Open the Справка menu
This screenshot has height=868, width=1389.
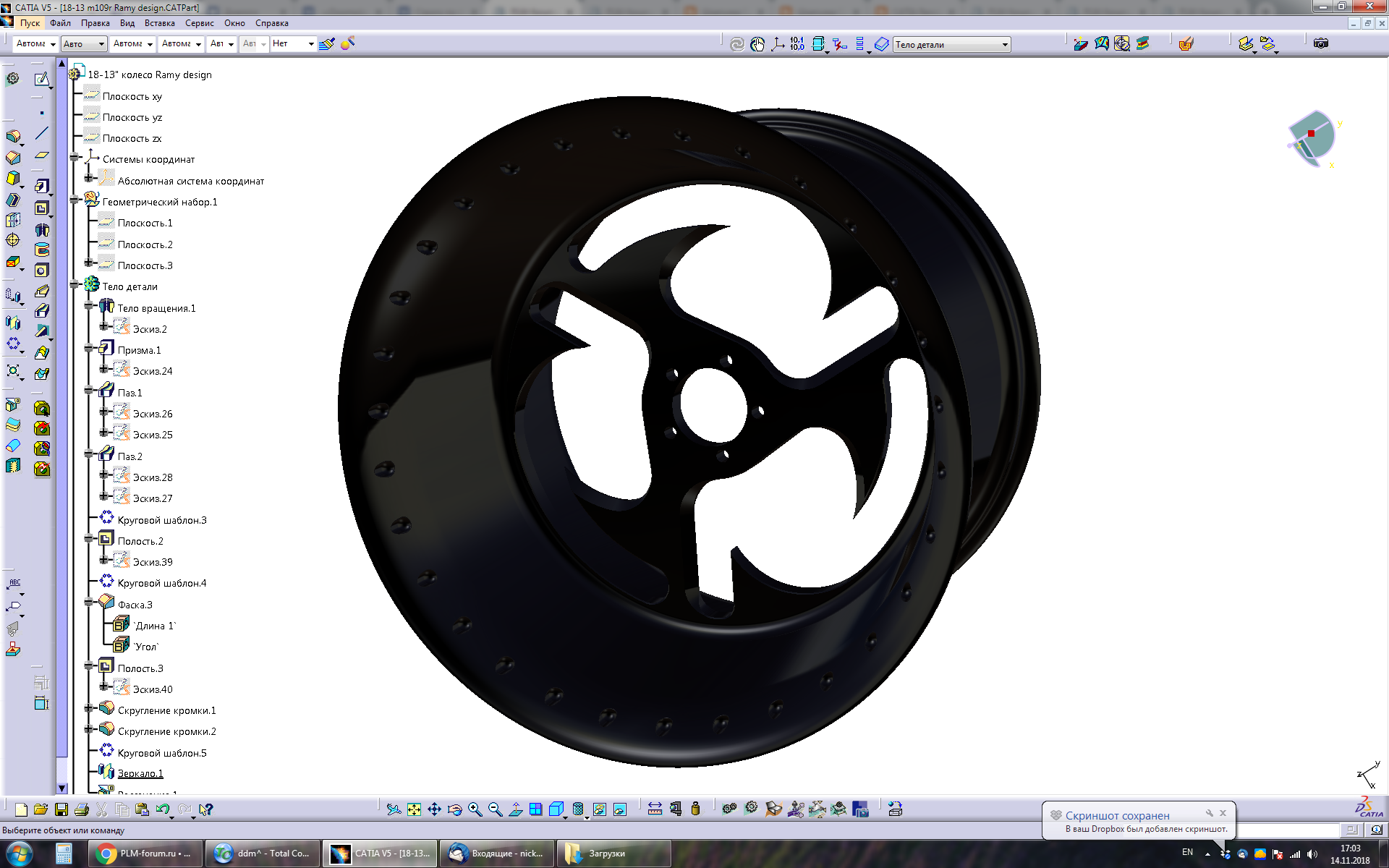271,23
